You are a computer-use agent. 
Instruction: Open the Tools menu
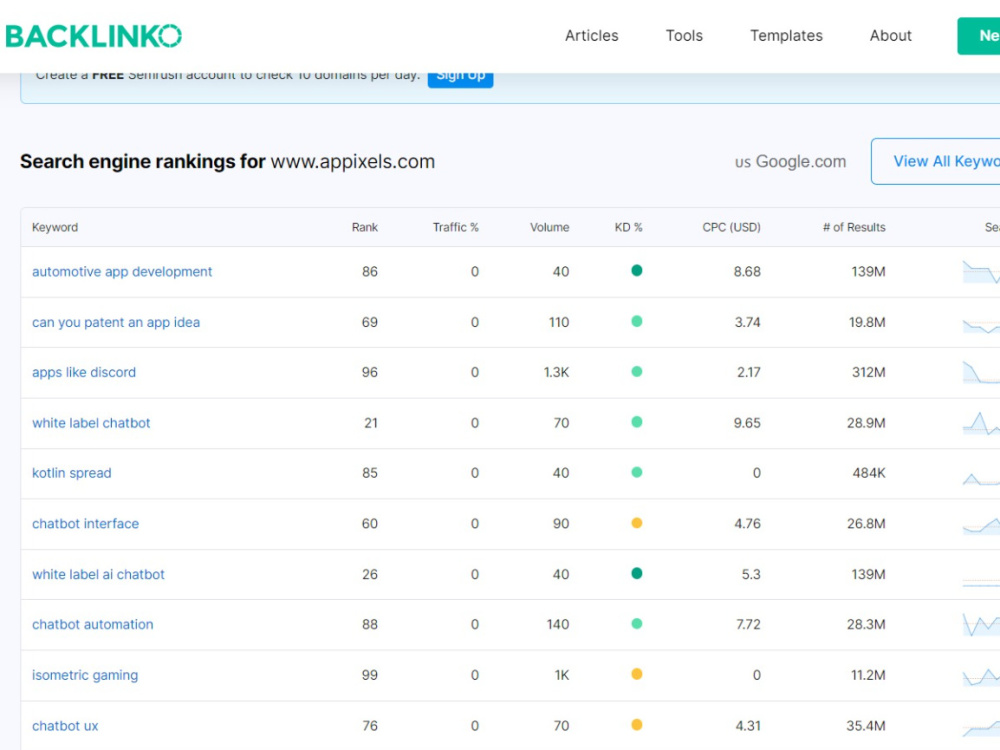[x=684, y=36]
